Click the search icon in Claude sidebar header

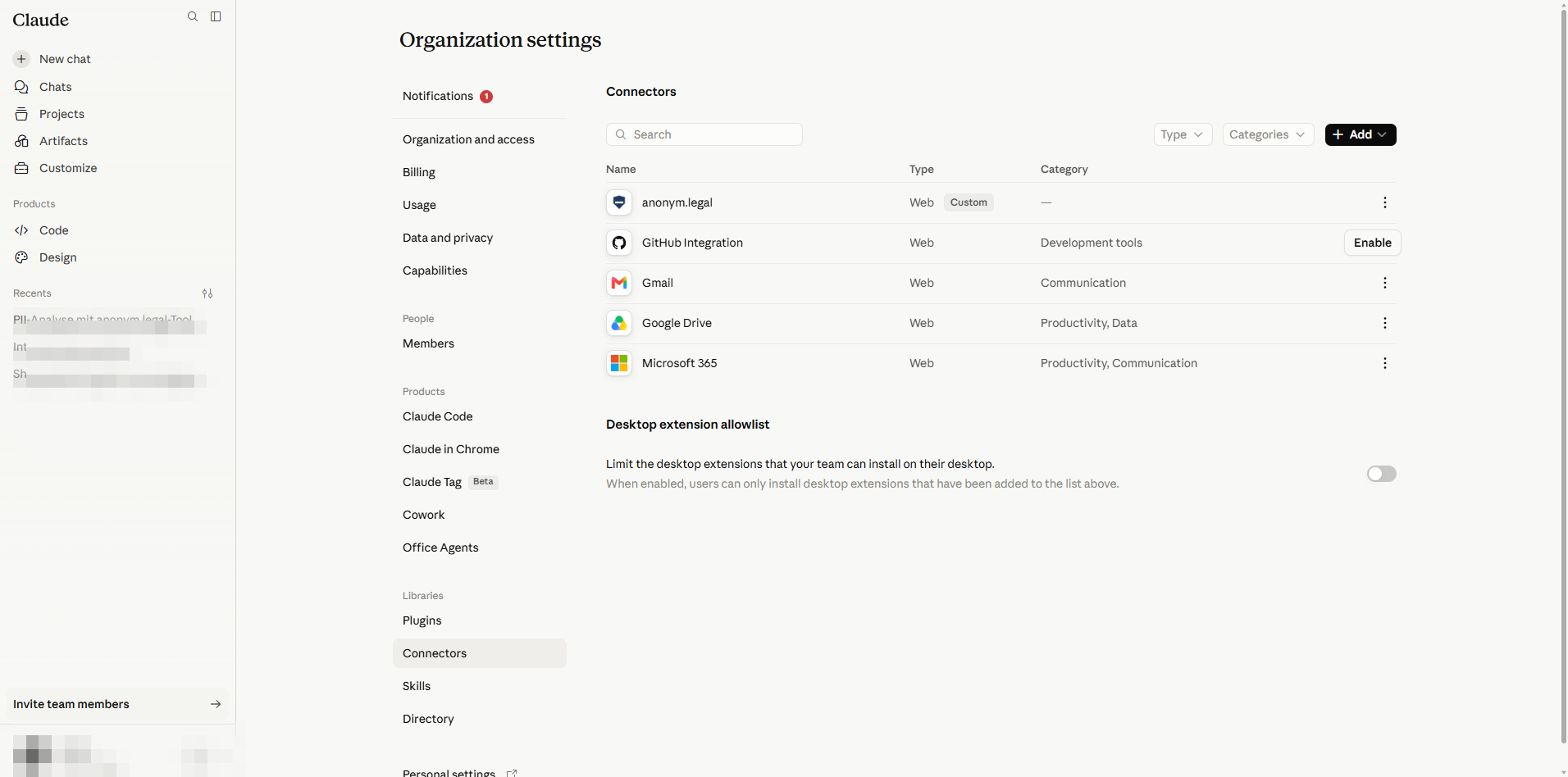[x=193, y=16]
